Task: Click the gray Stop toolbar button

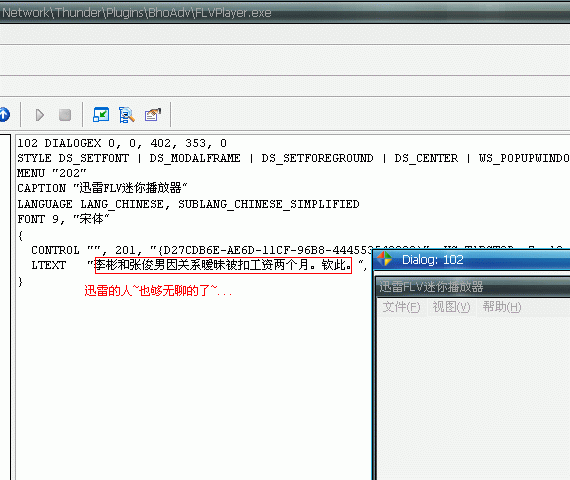Action: point(65,115)
